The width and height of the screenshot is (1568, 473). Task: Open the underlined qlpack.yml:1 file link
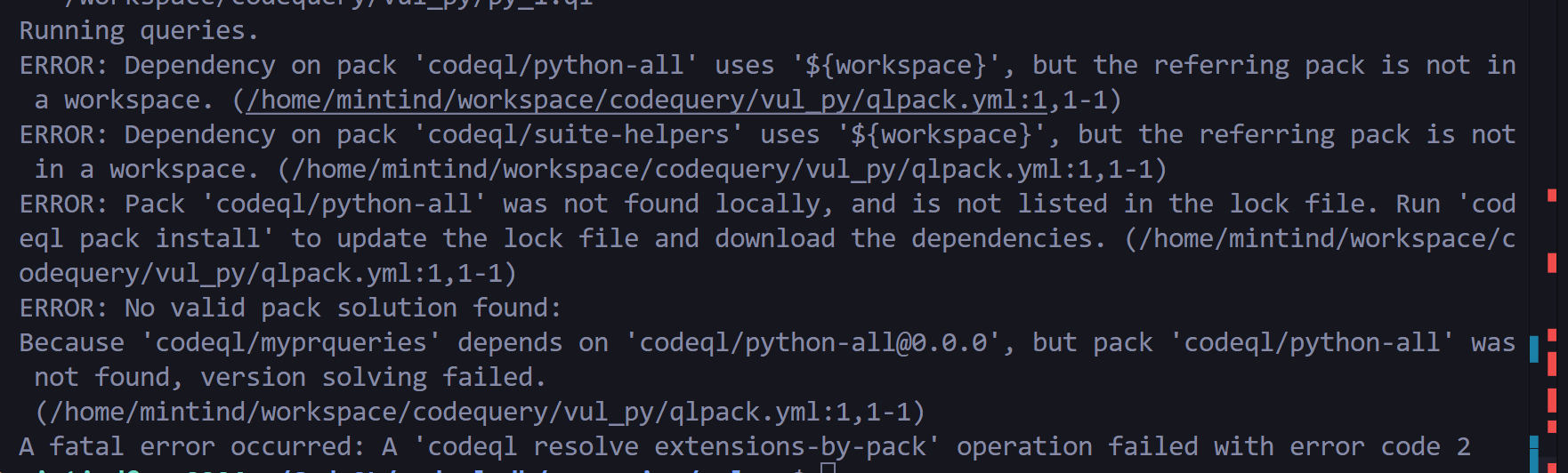point(647,100)
